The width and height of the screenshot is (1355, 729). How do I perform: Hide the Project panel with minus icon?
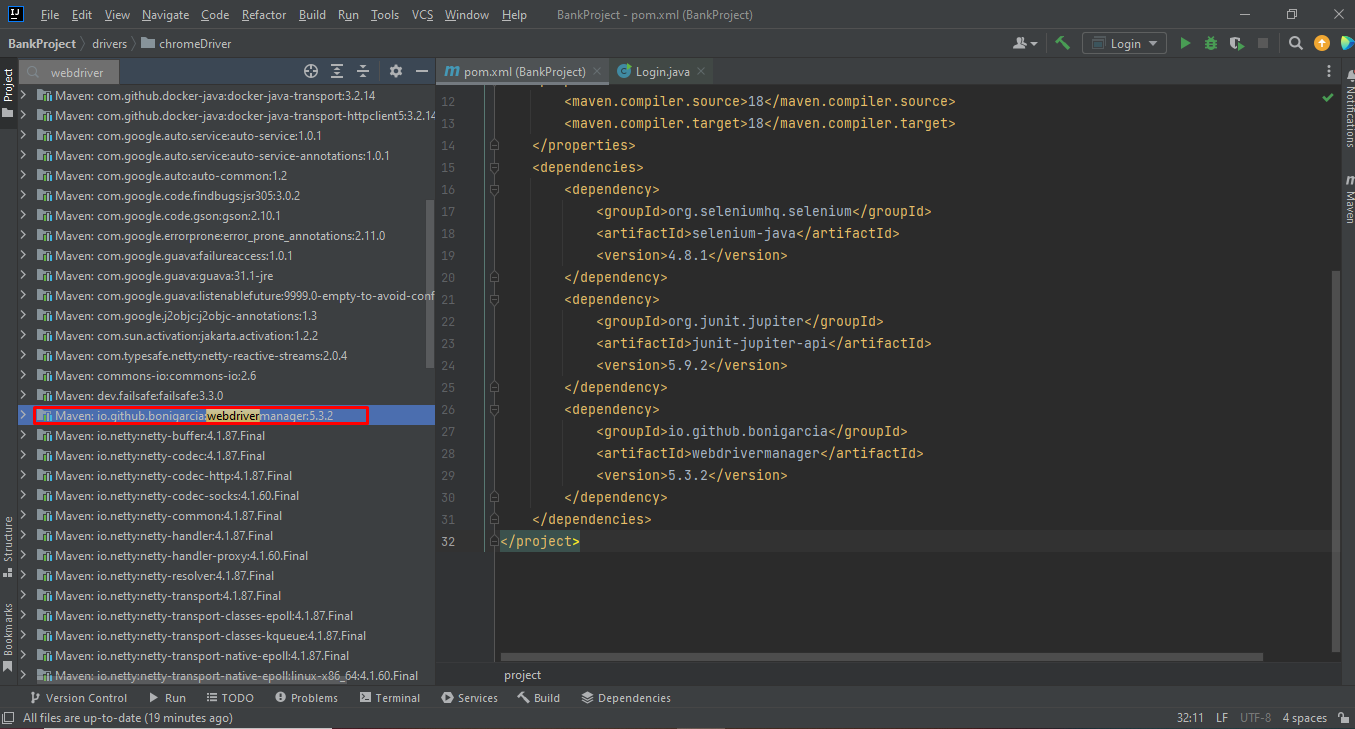coord(422,71)
